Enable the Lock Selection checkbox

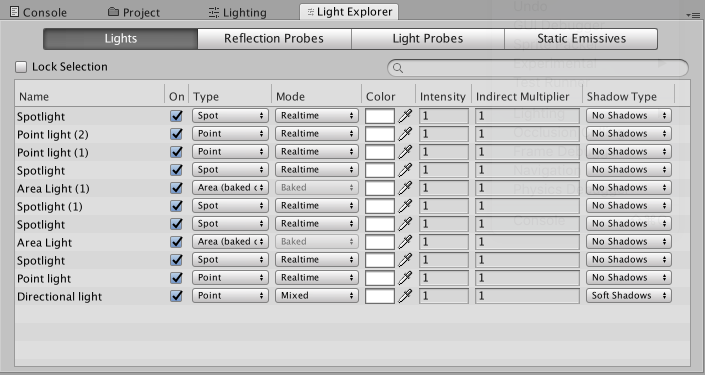click(x=21, y=67)
